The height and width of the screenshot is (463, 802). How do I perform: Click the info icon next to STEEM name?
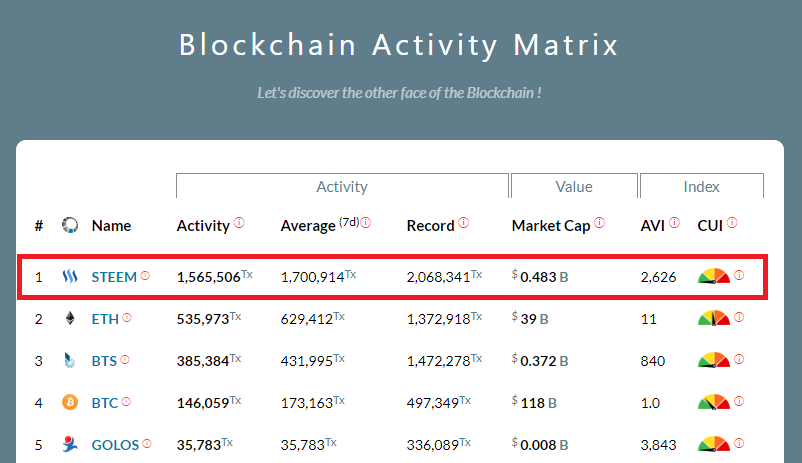(145, 275)
